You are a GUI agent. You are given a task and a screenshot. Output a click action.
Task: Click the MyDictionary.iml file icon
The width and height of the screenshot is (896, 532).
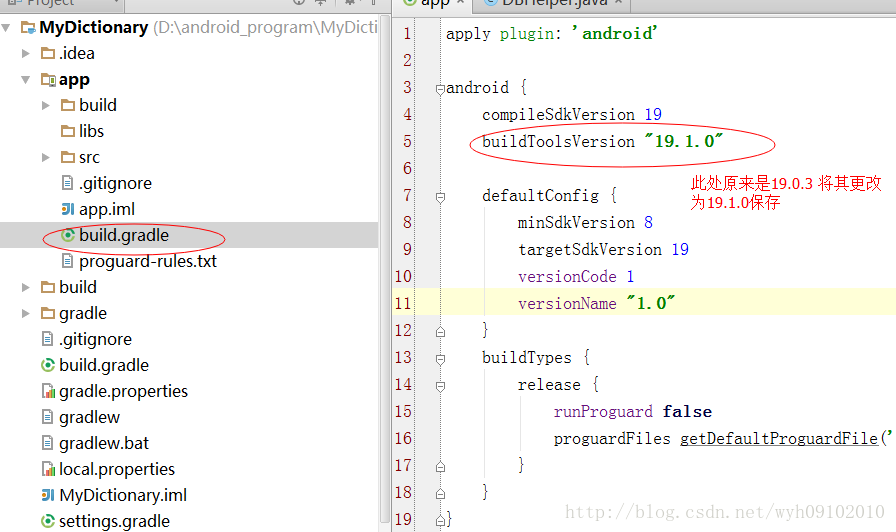[48, 495]
